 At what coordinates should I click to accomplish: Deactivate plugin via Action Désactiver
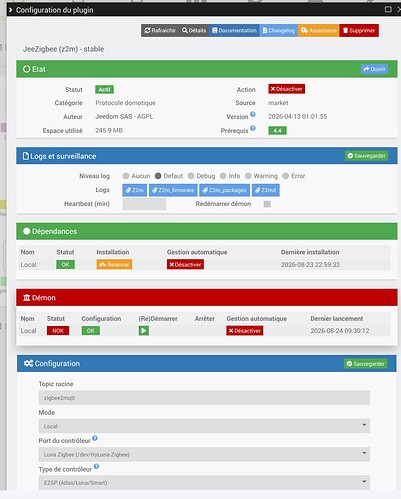pos(286,89)
